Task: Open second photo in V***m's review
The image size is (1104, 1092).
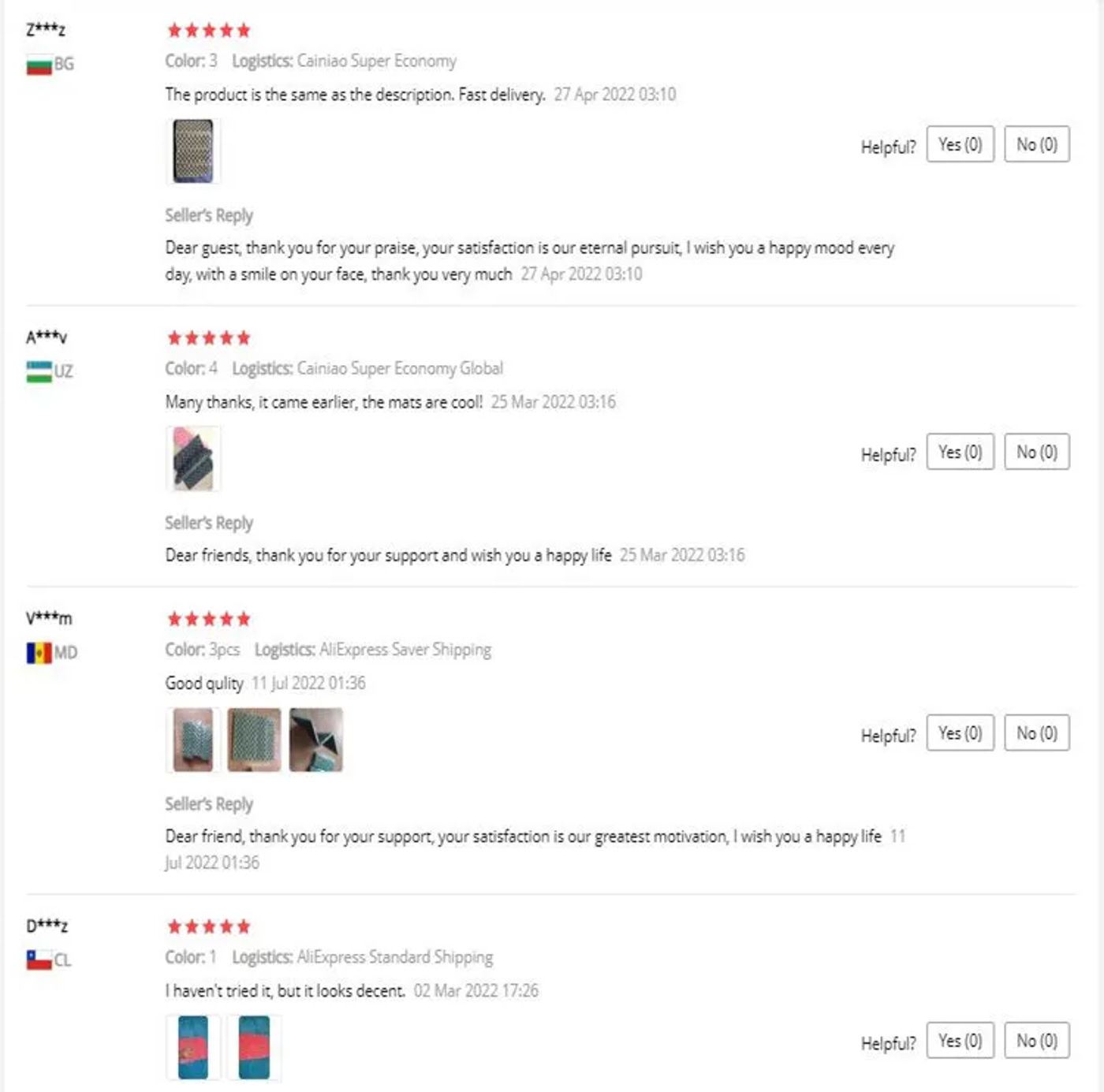Action: coord(254,740)
